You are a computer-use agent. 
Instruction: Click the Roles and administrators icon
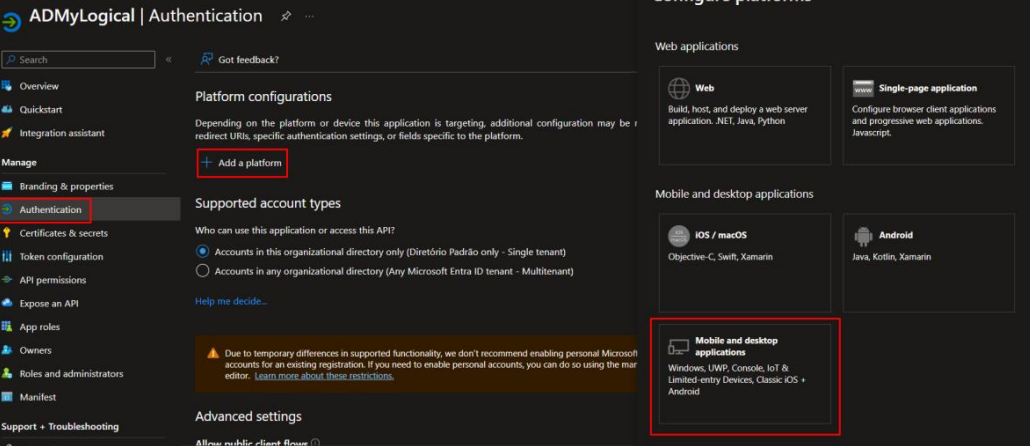pos(7,374)
